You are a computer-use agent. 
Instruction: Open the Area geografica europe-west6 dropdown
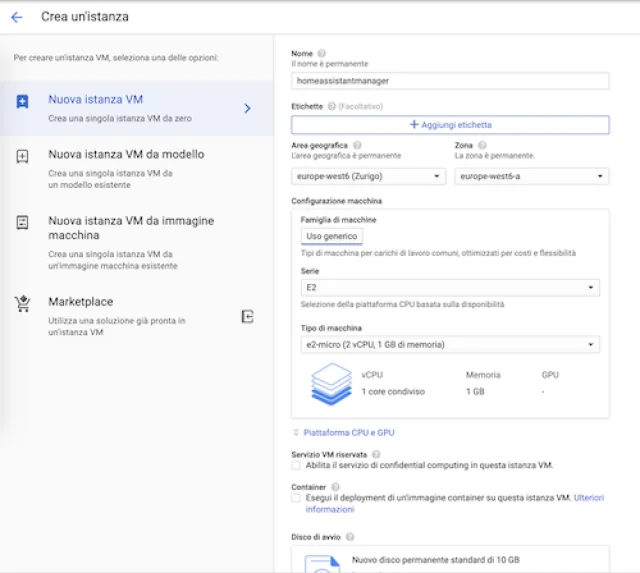pos(368,176)
